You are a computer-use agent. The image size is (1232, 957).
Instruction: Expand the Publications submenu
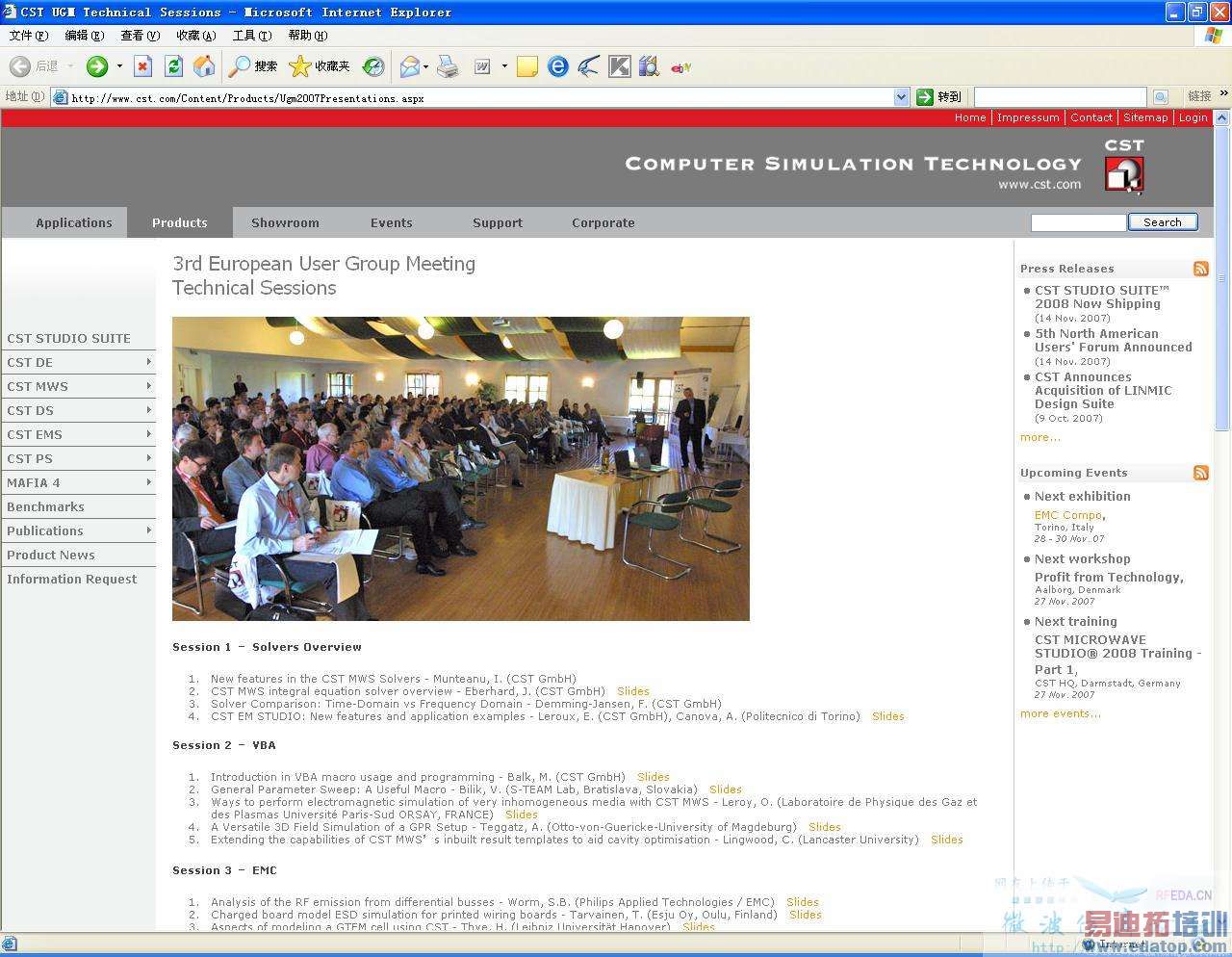click(149, 530)
